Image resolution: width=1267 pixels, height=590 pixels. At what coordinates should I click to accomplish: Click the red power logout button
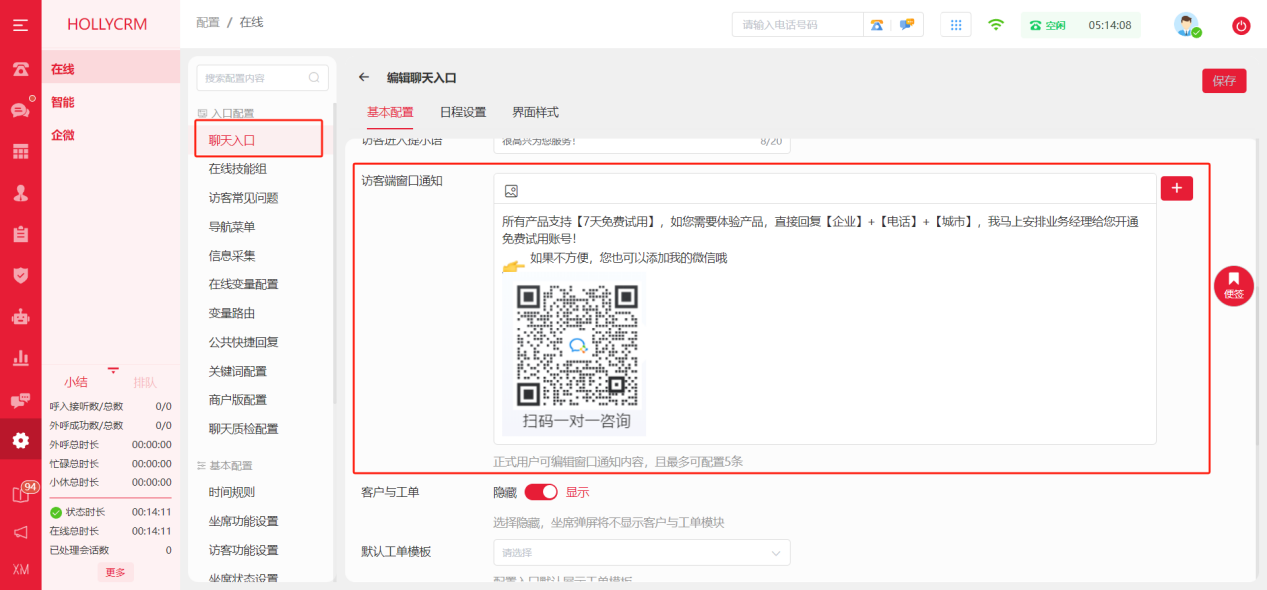coord(1242,26)
